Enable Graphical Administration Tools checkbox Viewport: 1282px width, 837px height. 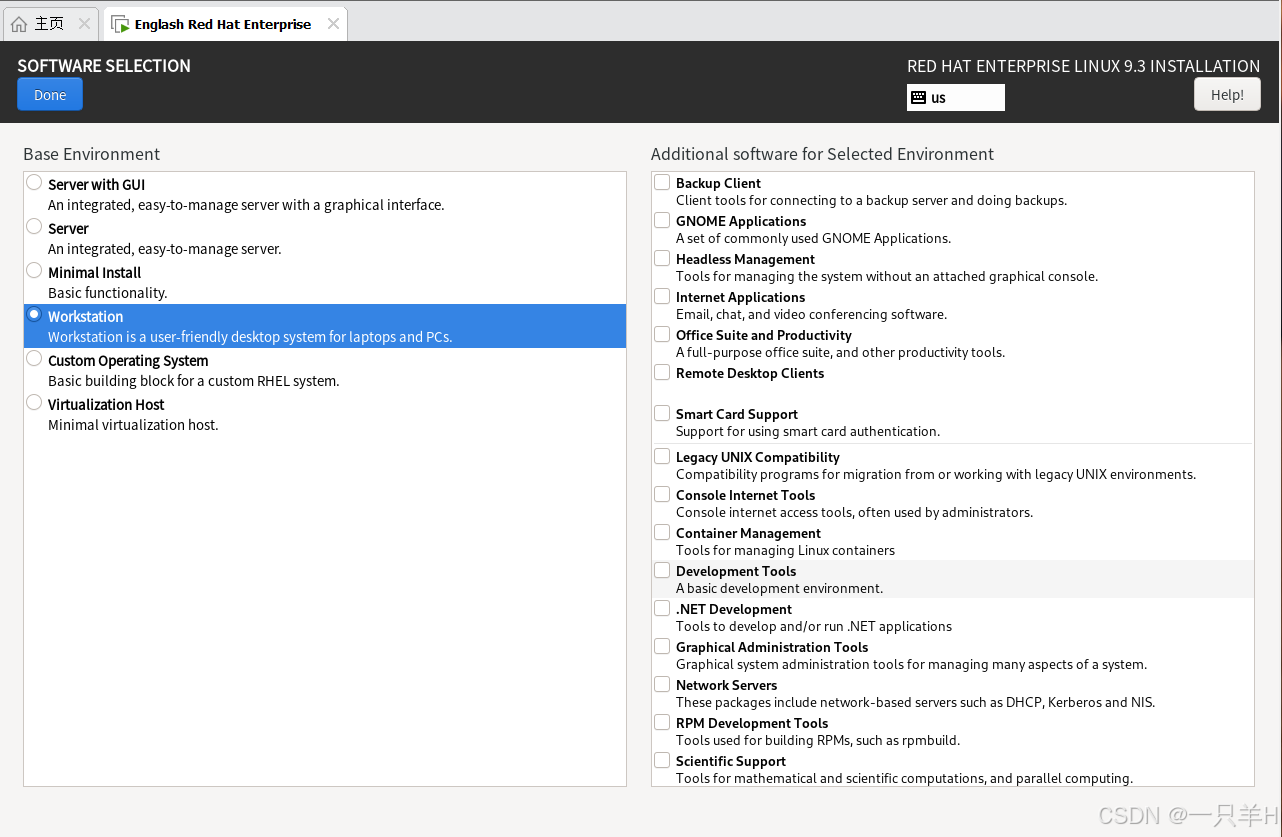click(662, 646)
